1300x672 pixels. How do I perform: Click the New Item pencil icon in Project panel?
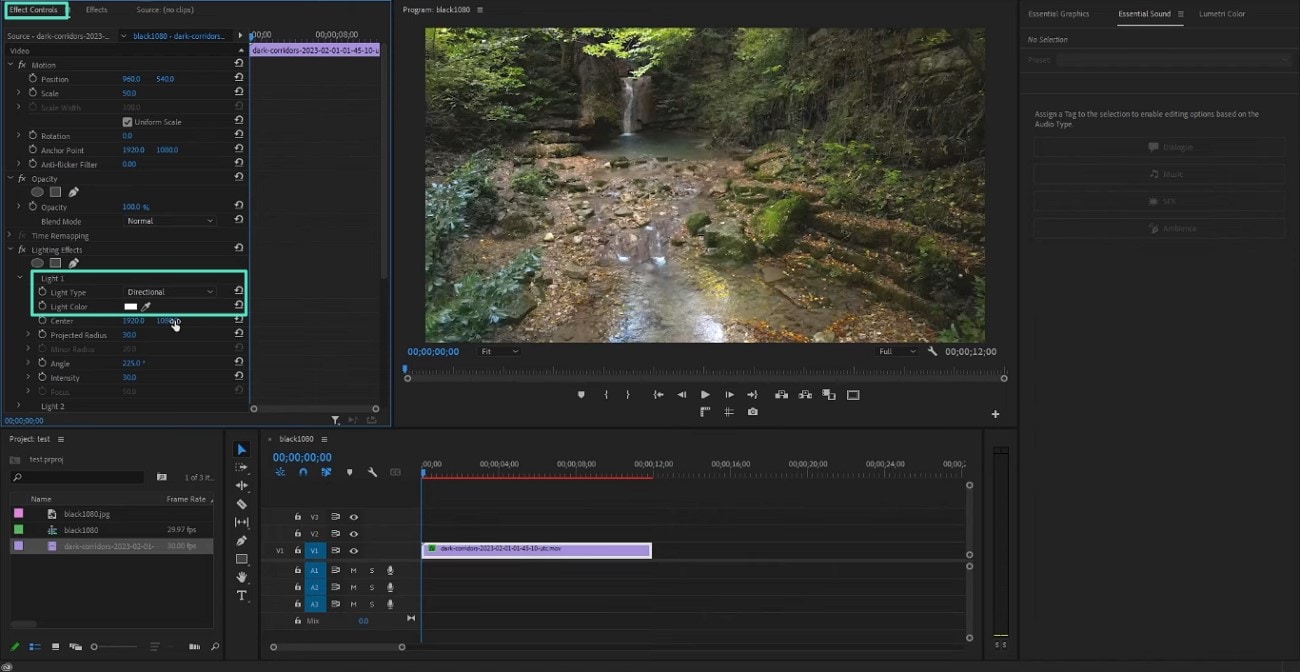[14, 647]
